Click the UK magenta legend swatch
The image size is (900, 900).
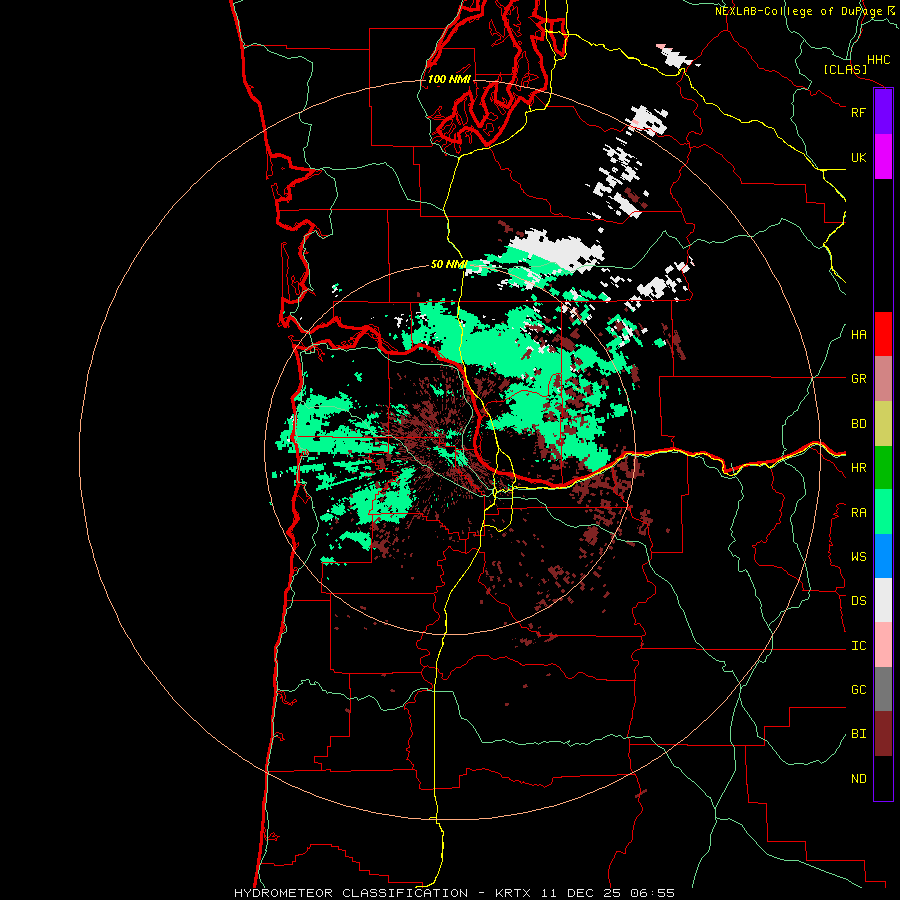[883, 157]
